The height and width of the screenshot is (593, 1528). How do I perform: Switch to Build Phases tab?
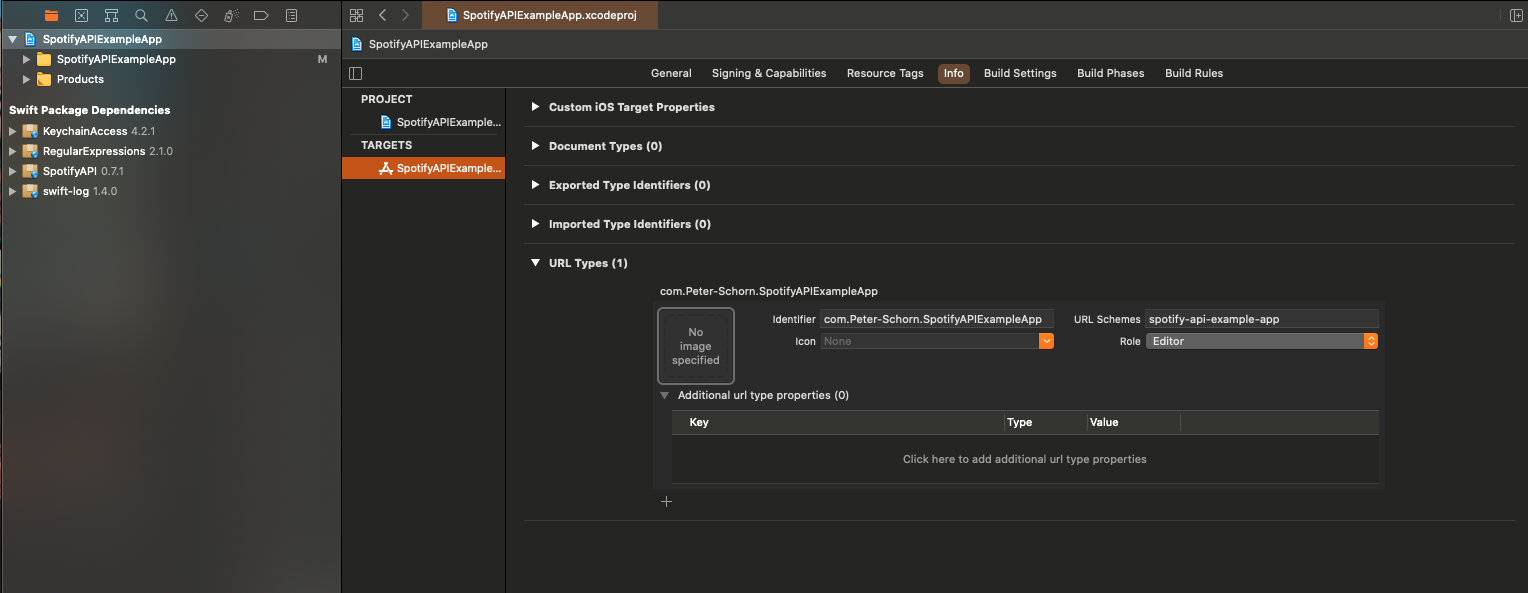1111,73
